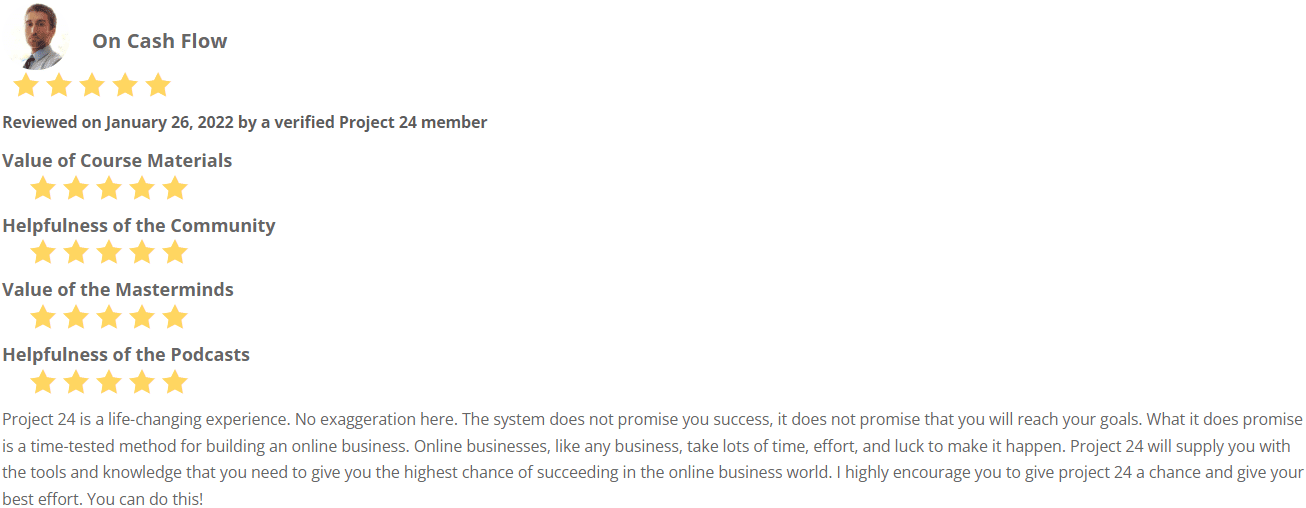This screenshot has height=508, width=1306.
Task: Click fifth star under Value of Course Materials
Action: [175, 188]
